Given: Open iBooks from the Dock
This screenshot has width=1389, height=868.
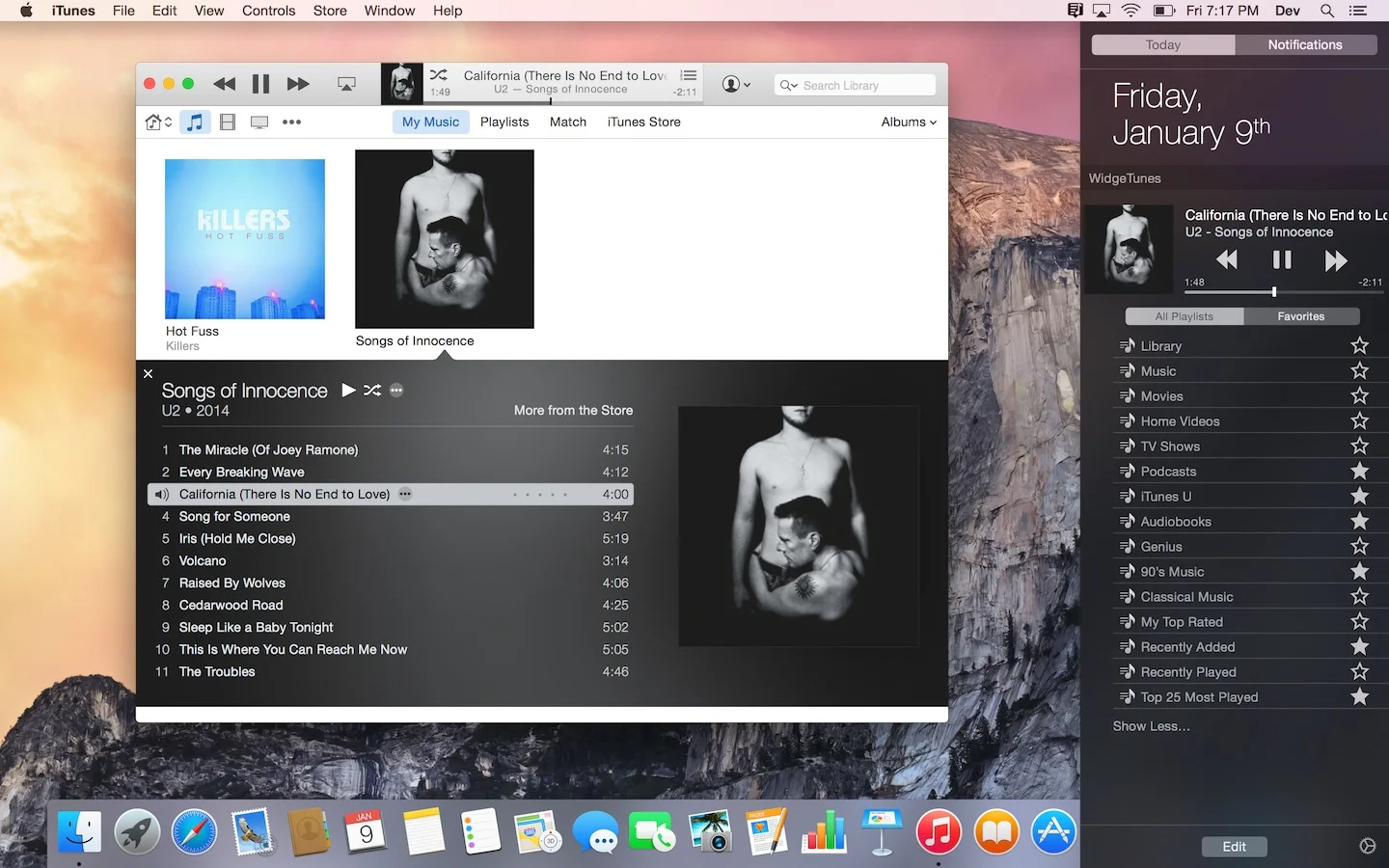Looking at the screenshot, I should tap(996, 831).
